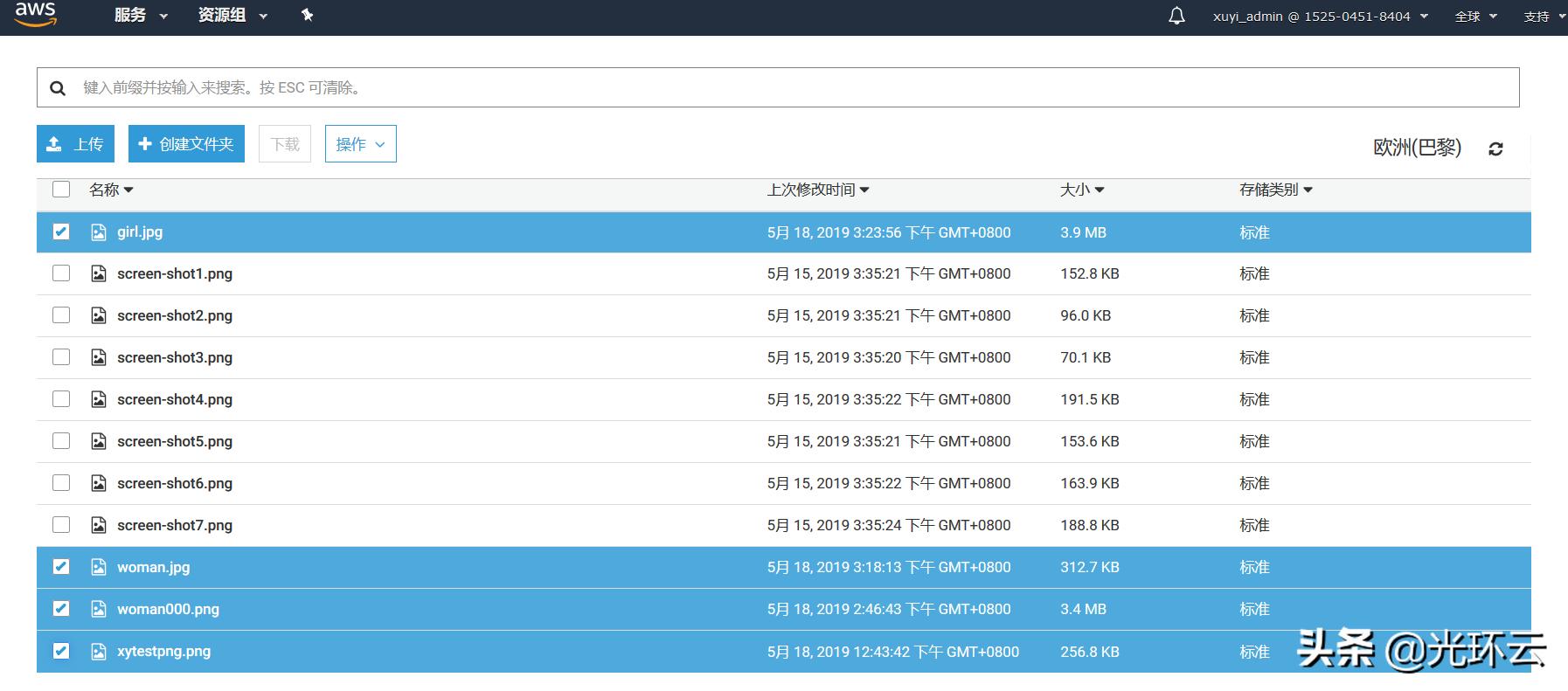Click the prefix search input field

tap(787, 88)
